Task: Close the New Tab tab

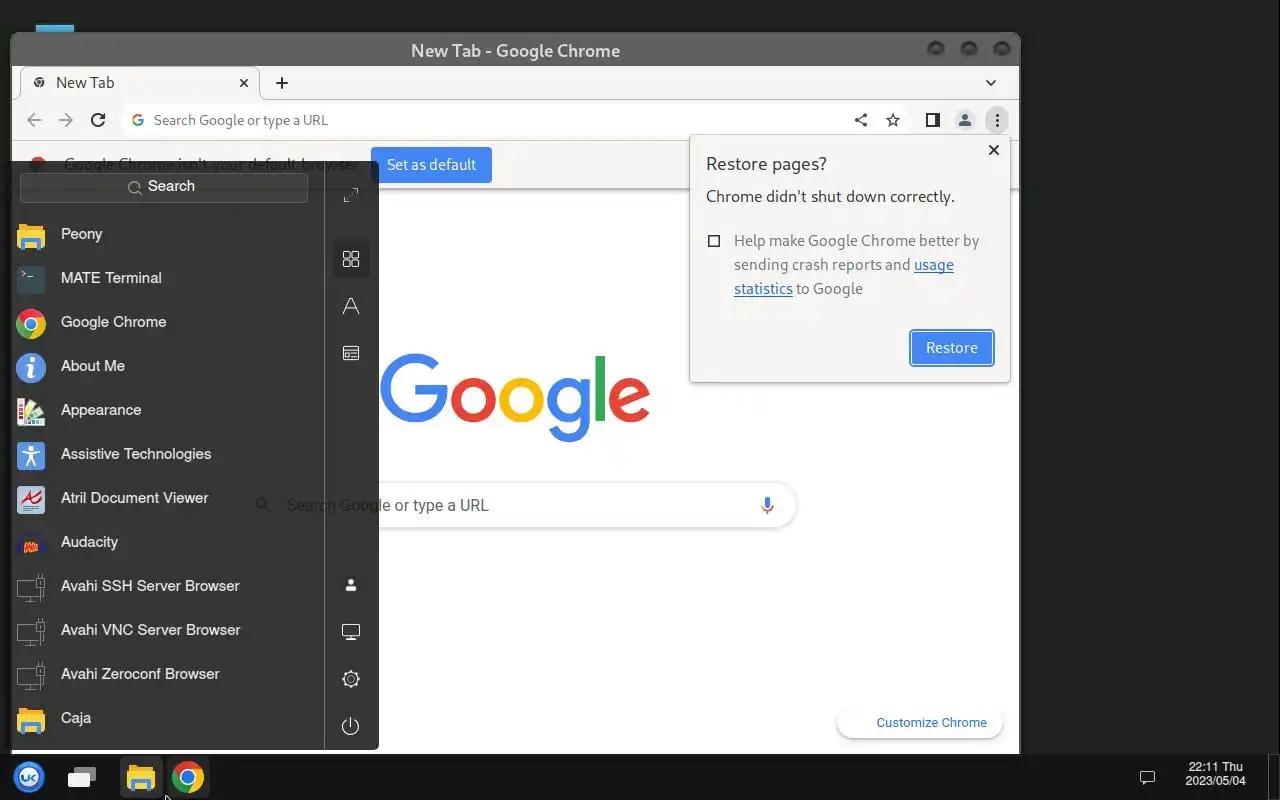Action: coord(244,83)
